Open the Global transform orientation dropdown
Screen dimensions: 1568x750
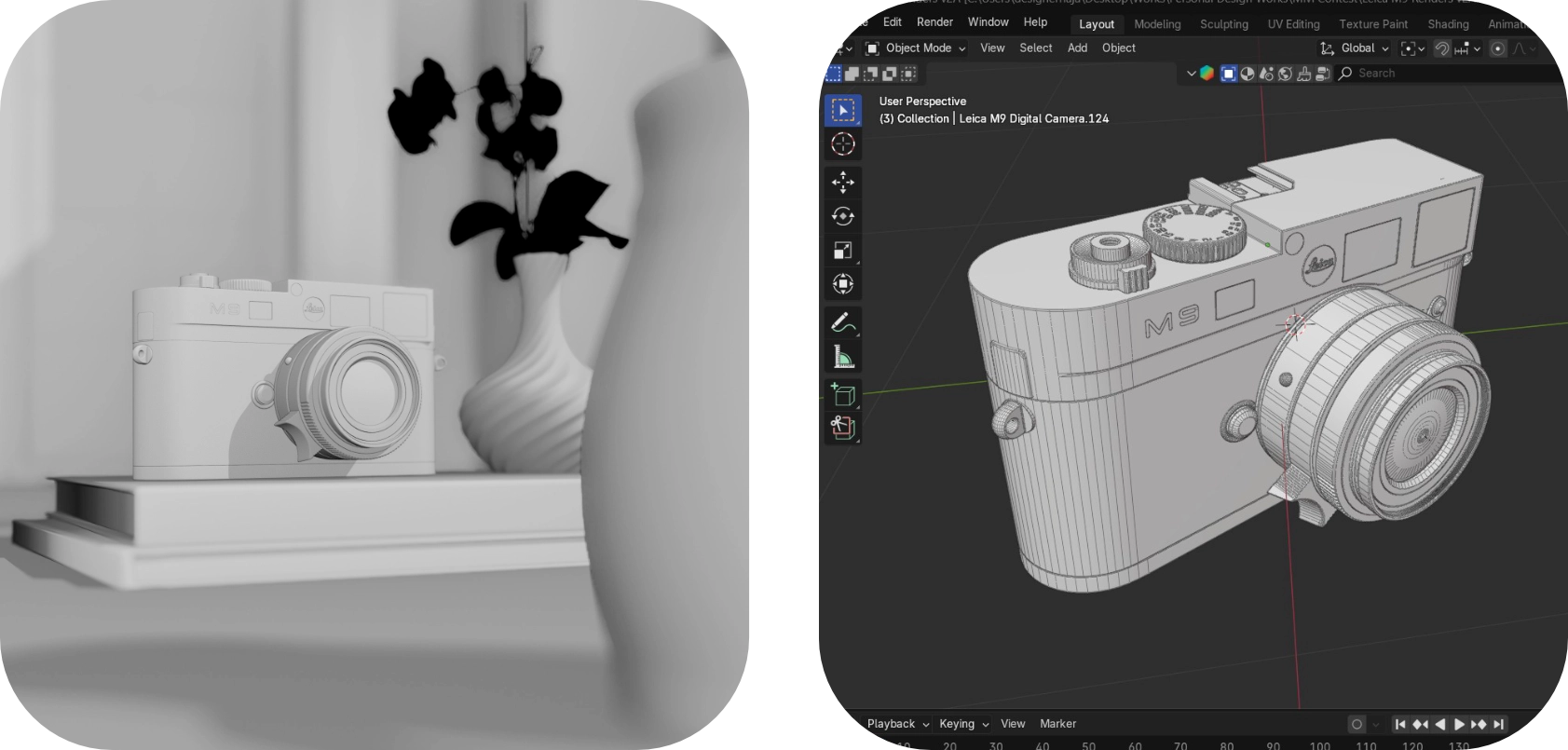1356,48
